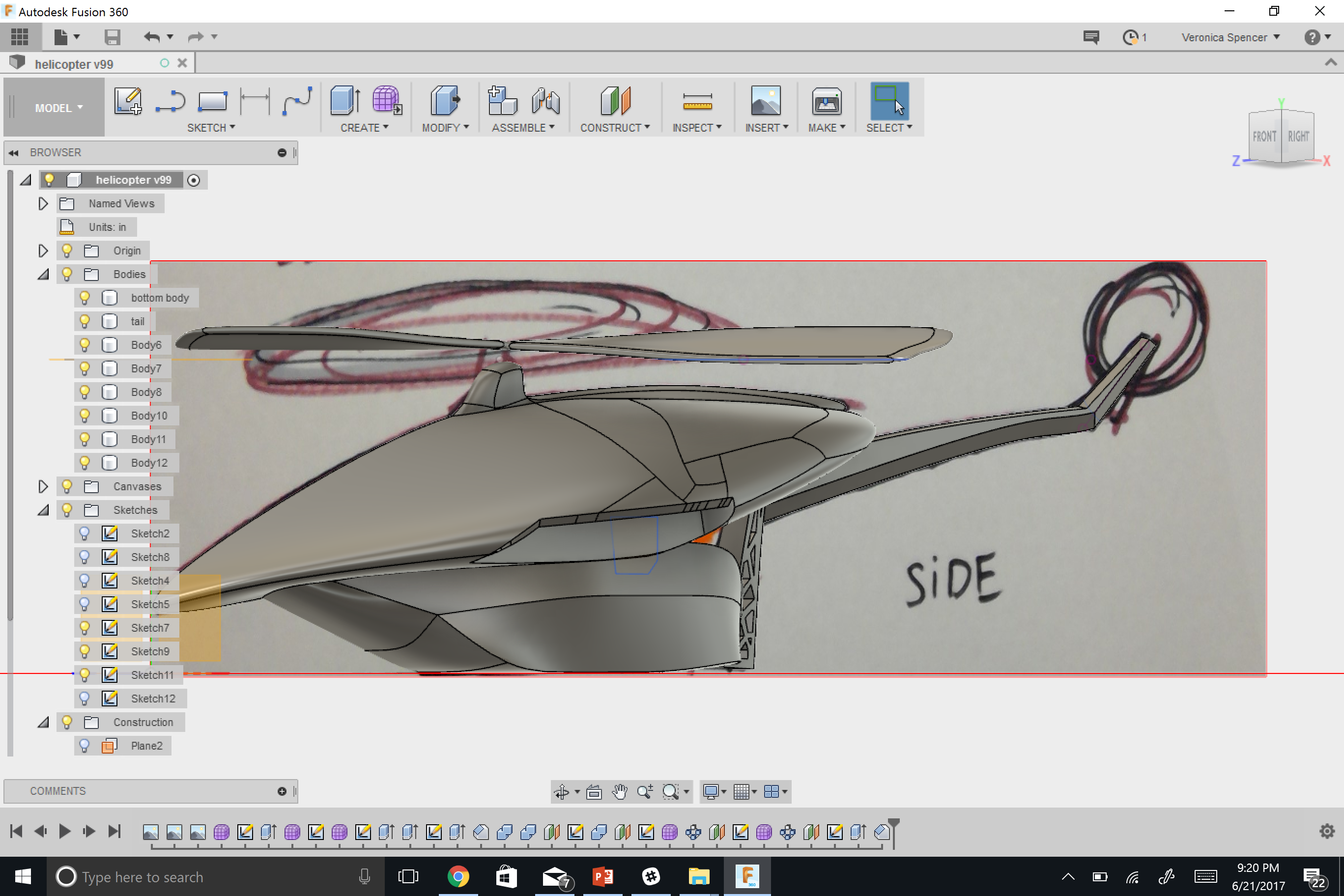The height and width of the screenshot is (896, 1344).
Task: Open the ASSEMBLE menu
Action: click(523, 127)
